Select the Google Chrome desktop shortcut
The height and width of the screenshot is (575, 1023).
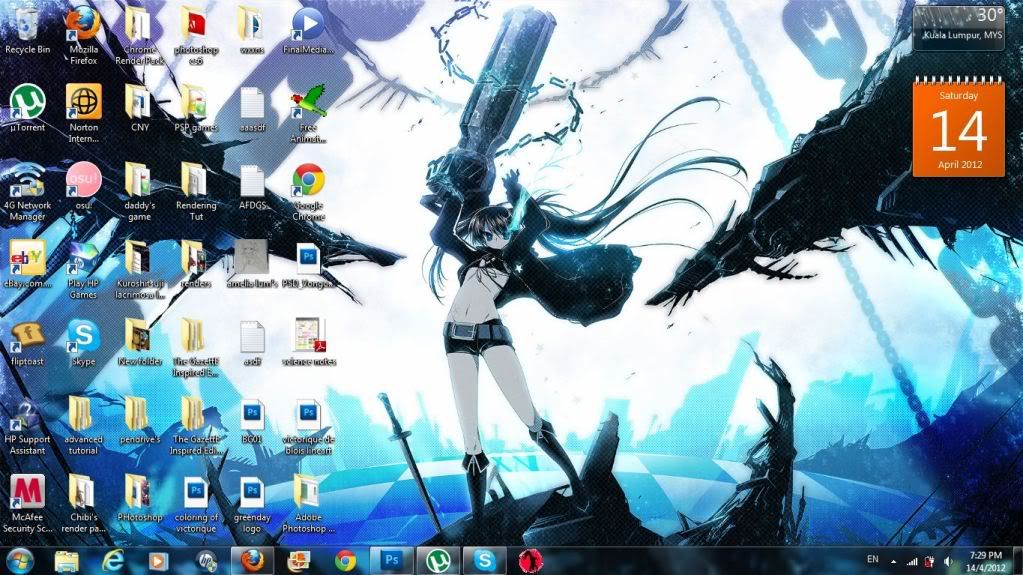click(x=308, y=192)
